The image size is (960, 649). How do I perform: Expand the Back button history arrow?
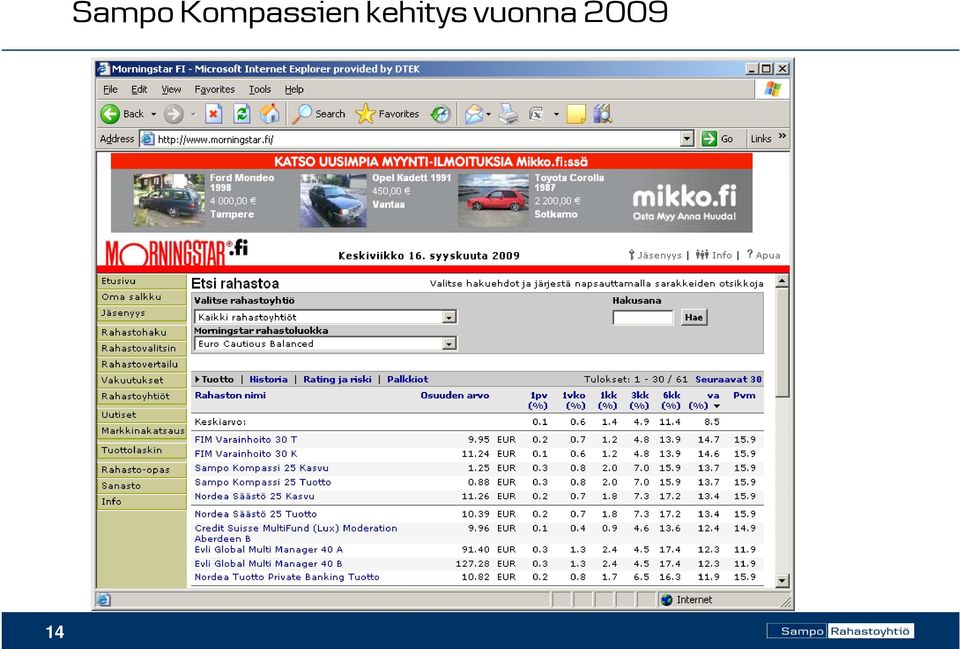(153, 114)
